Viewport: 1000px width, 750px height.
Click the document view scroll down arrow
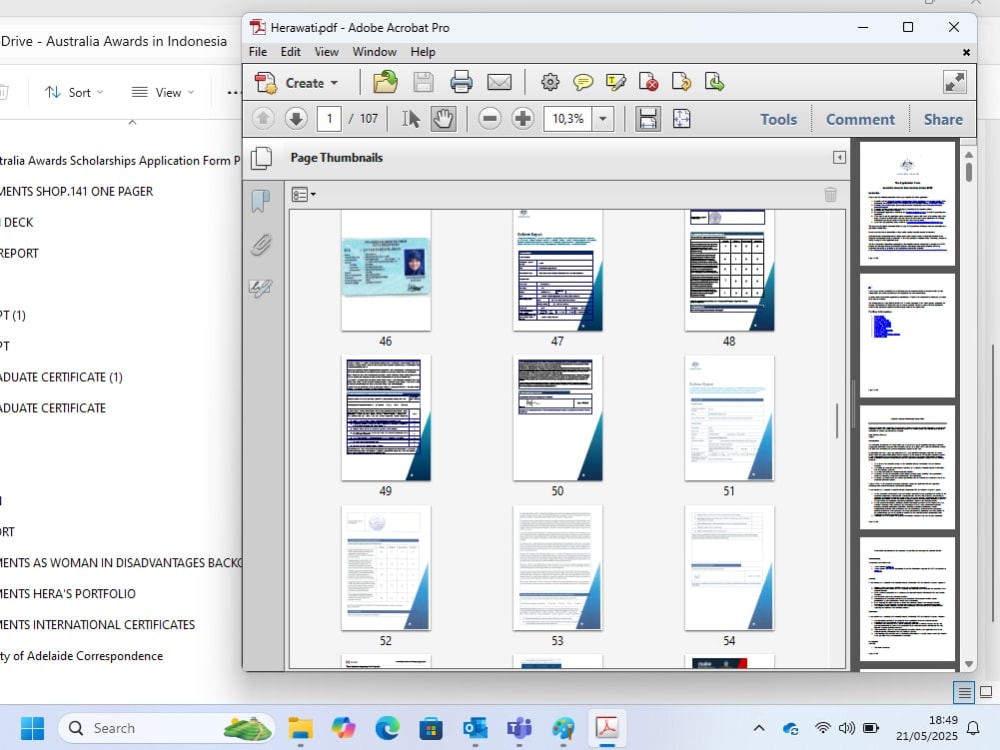(969, 664)
